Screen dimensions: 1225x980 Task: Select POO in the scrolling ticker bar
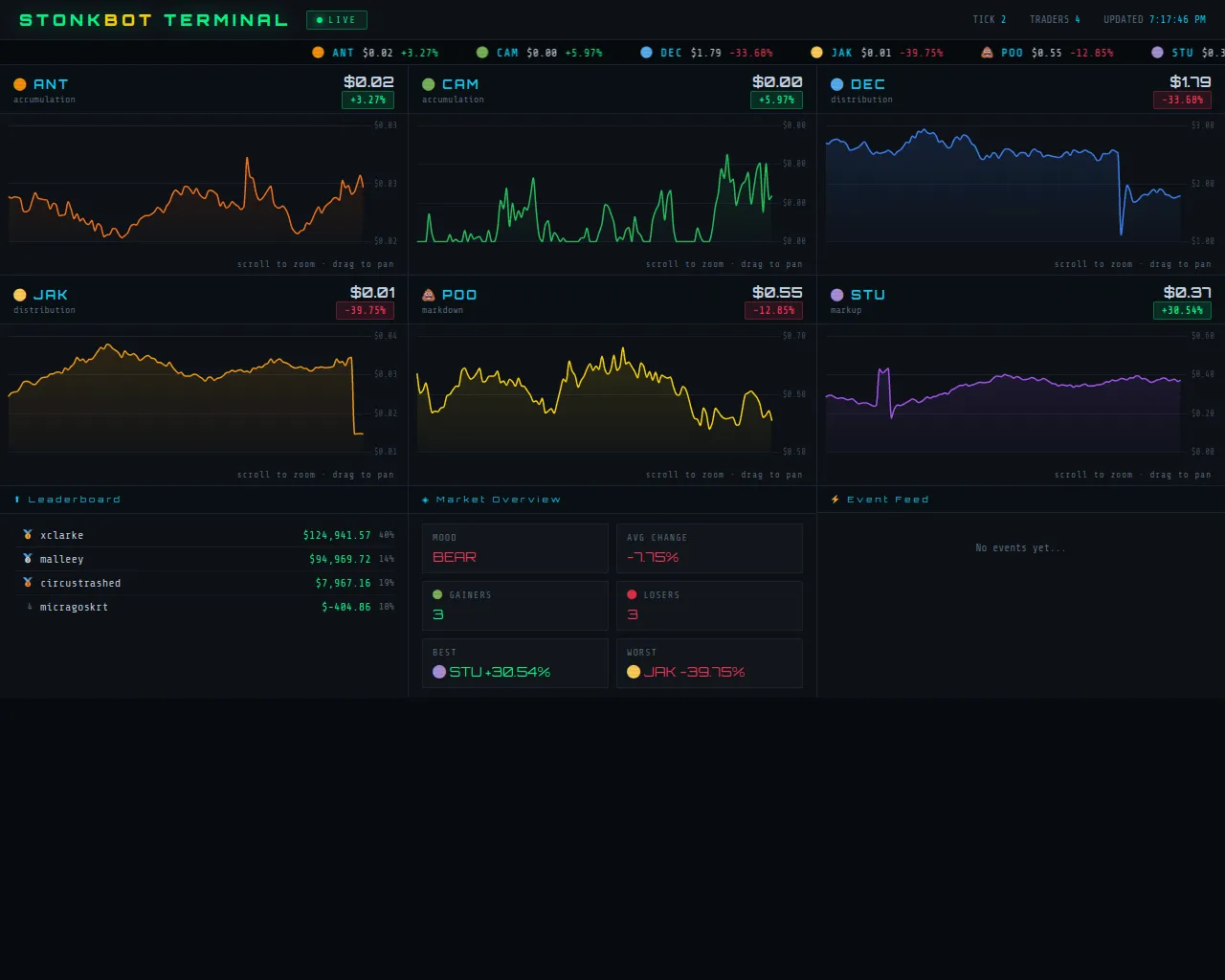pos(1012,53)
